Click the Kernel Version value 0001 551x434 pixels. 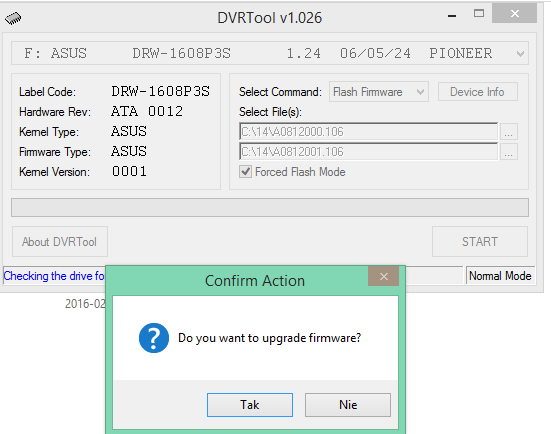tap(129, 171)
